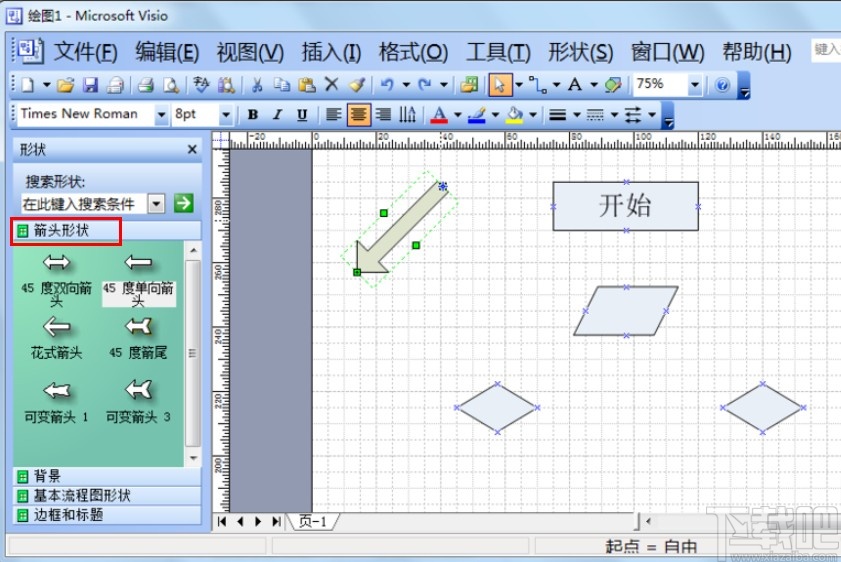841x562 pixels.
Task: Select the 花式箭头 shape
Action: [x=57, y=338]
